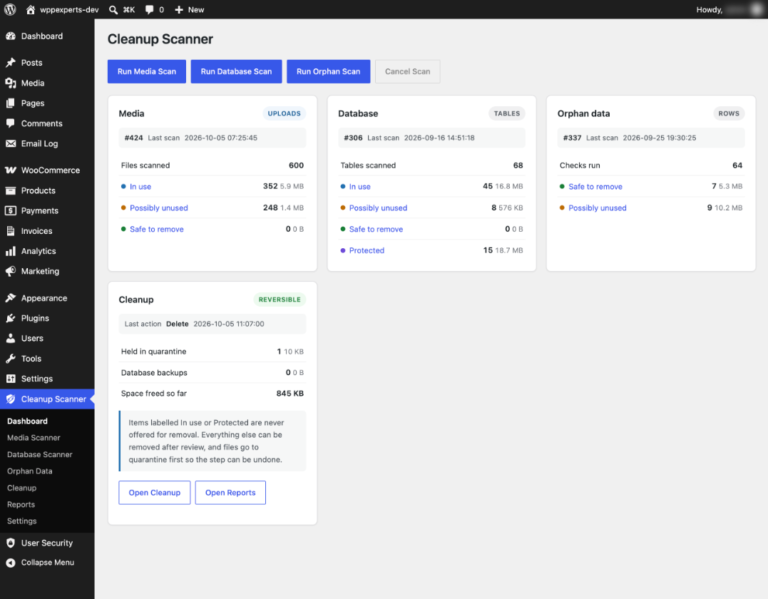This screenshot has height=599, width=768.
Task: Click scan number #337 in Orphan card
Action: (x=572, y=138)
